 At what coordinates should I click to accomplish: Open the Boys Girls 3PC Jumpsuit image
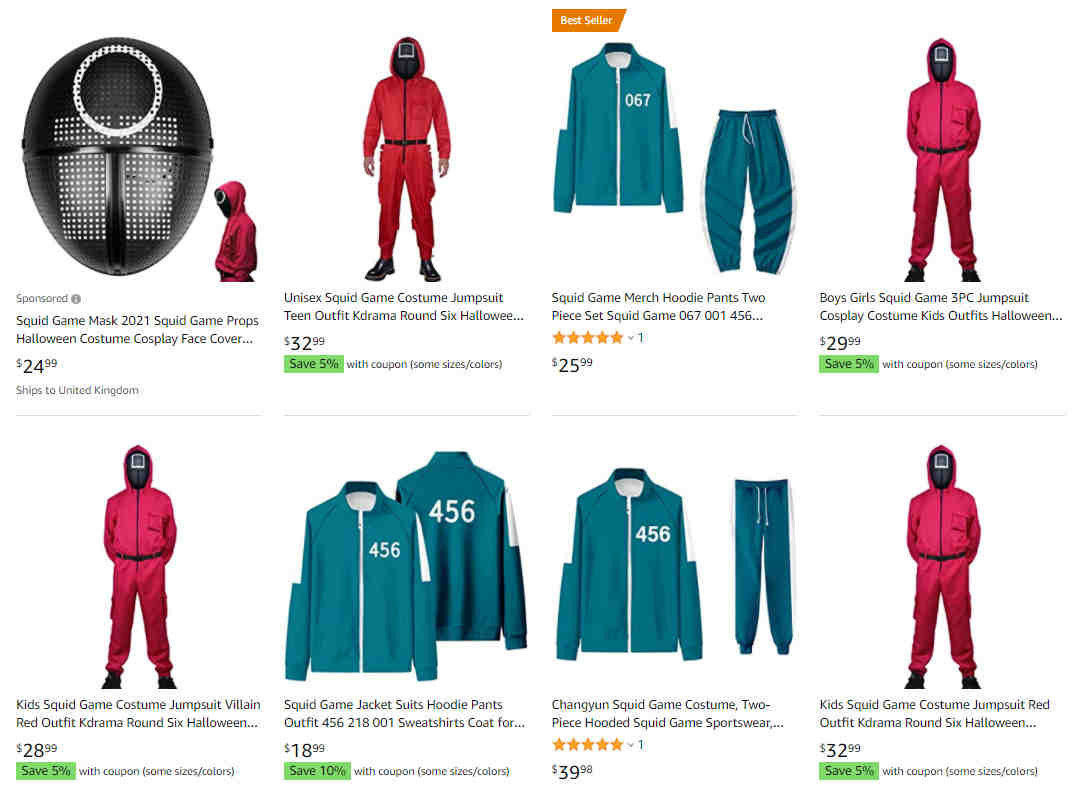[x=943, y=158]
